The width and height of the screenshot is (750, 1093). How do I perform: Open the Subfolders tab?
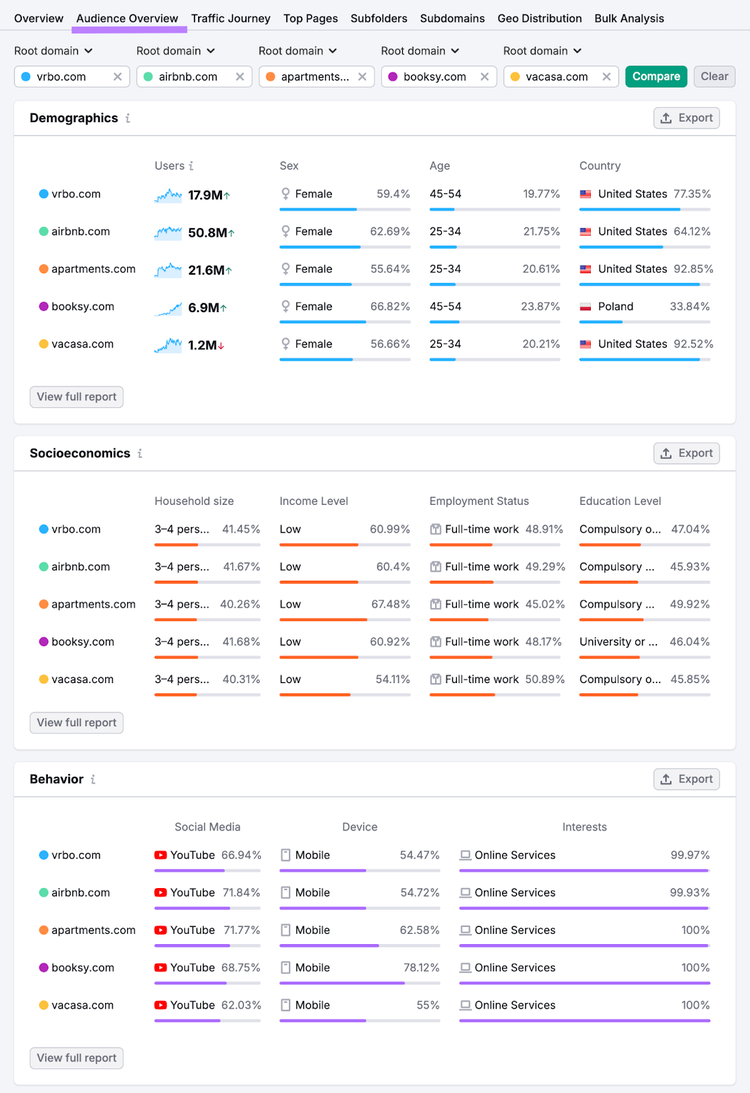[x=378, y=19]
